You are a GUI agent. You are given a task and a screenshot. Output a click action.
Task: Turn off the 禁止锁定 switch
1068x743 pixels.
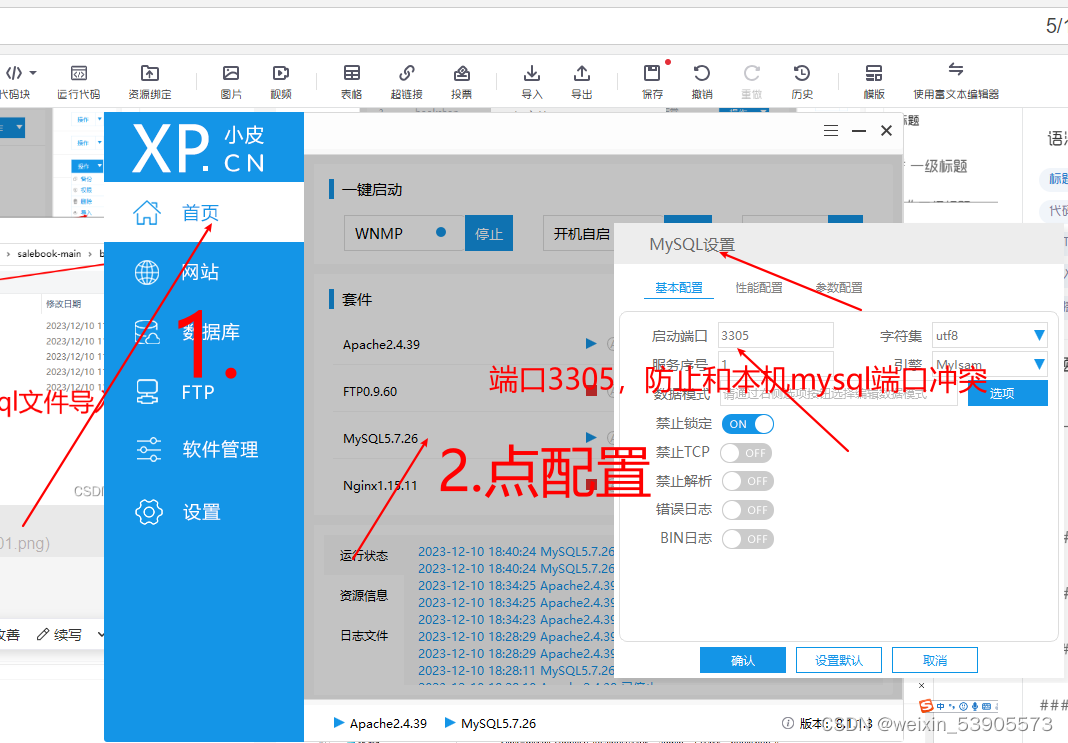tap(747, 424)
